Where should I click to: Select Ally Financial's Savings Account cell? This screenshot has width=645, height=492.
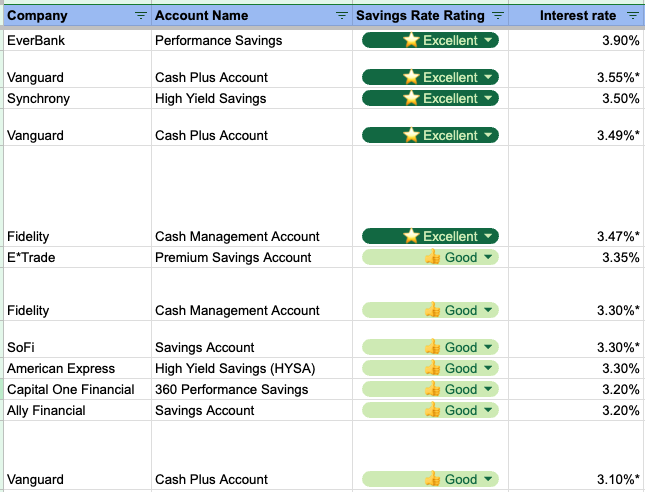tap(252, 410)
